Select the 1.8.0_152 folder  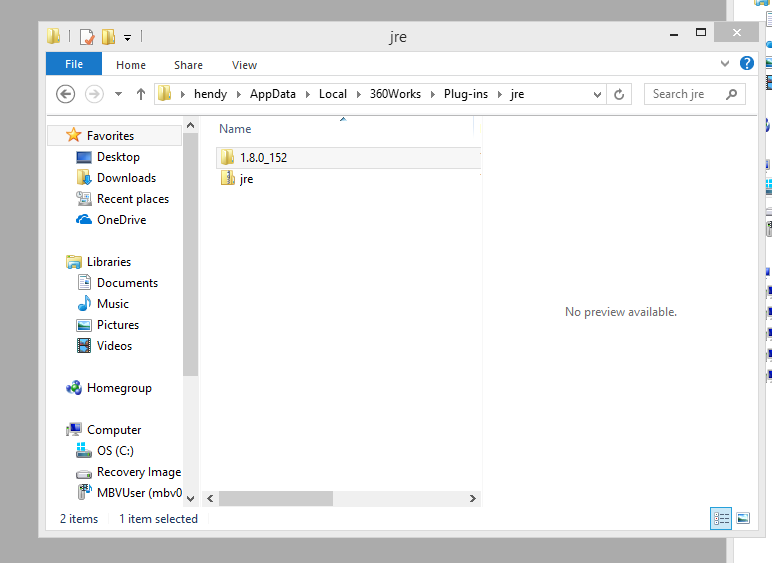(348, 157)
